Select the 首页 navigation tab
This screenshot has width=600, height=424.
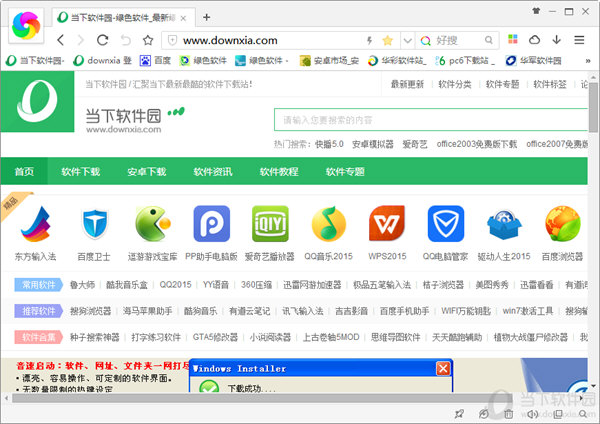(x=24, y=171)
